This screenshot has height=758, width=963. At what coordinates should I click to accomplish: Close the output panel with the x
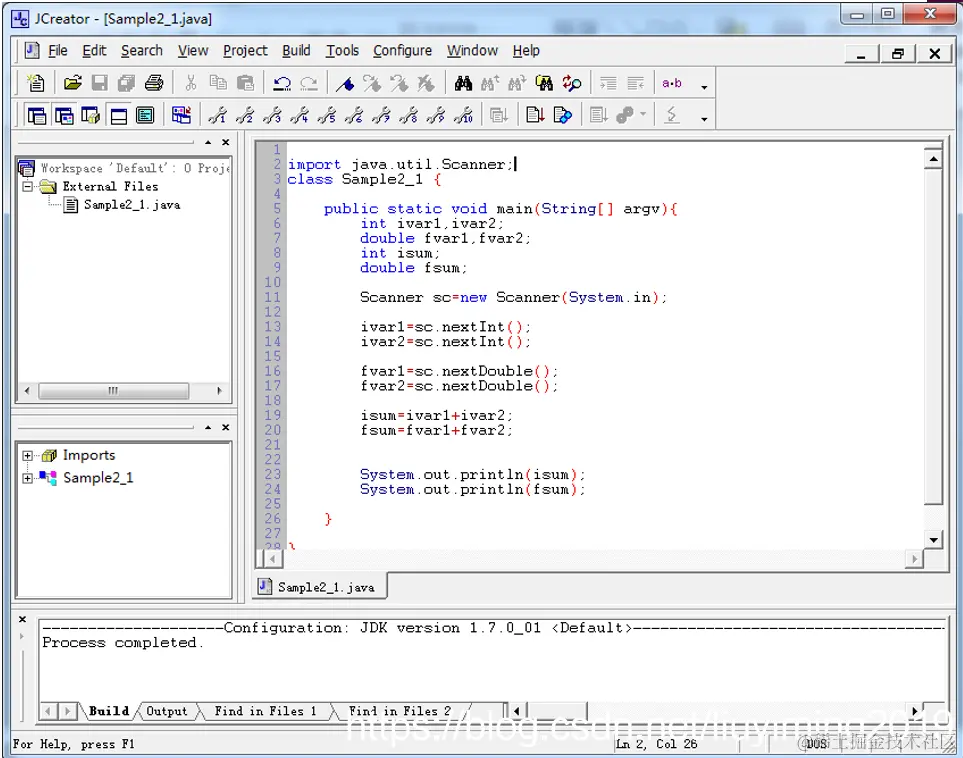pyautogui.click(x=23, y=619)
